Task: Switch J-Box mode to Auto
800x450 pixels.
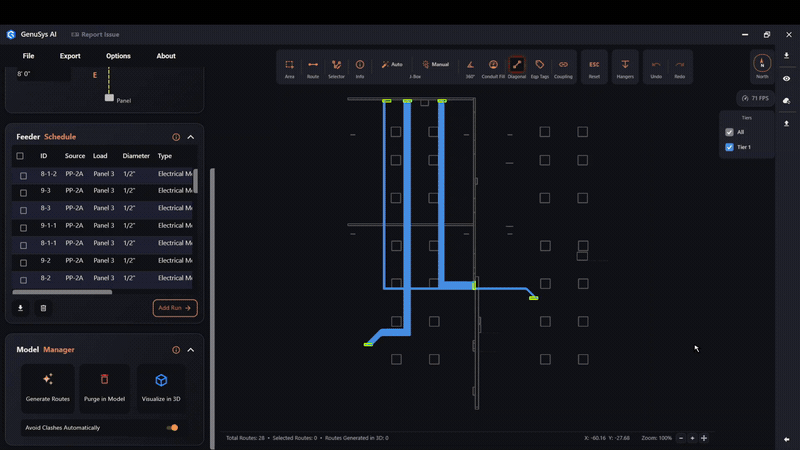Action: tap(392, 64)
